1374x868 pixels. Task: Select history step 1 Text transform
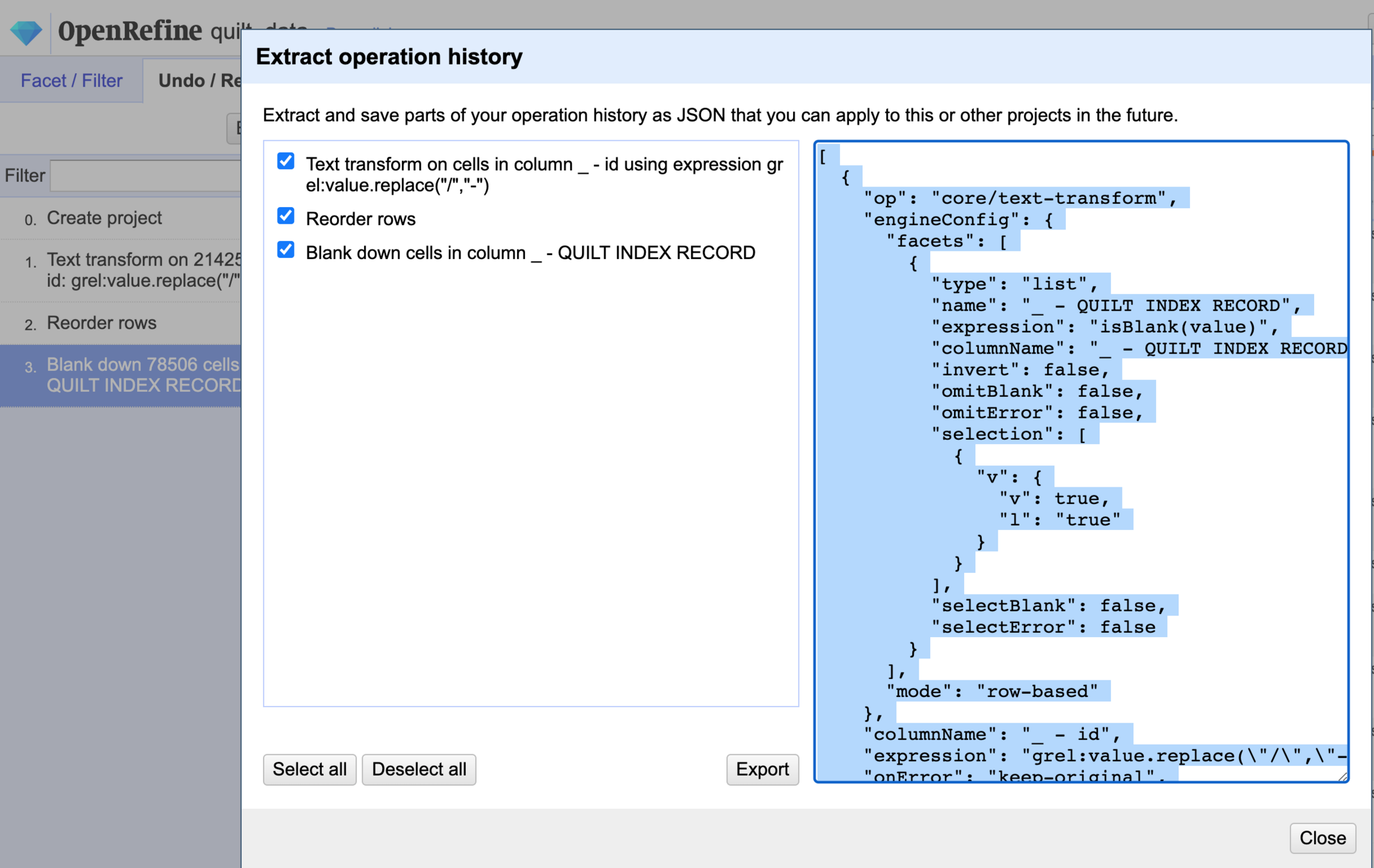point(142,269)
